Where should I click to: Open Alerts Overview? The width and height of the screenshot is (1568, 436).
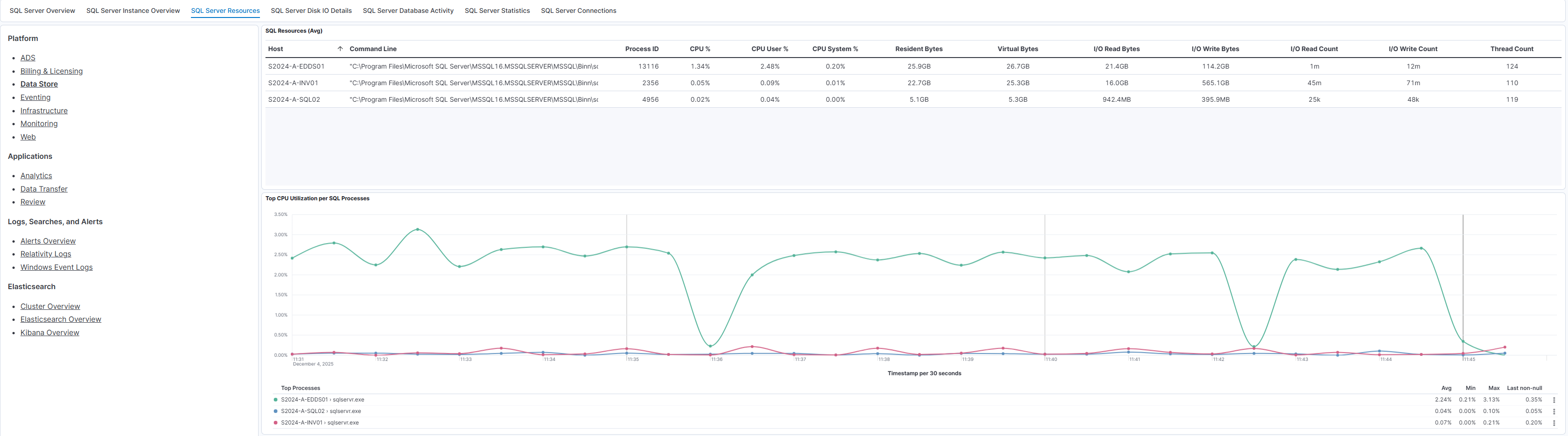47,240
